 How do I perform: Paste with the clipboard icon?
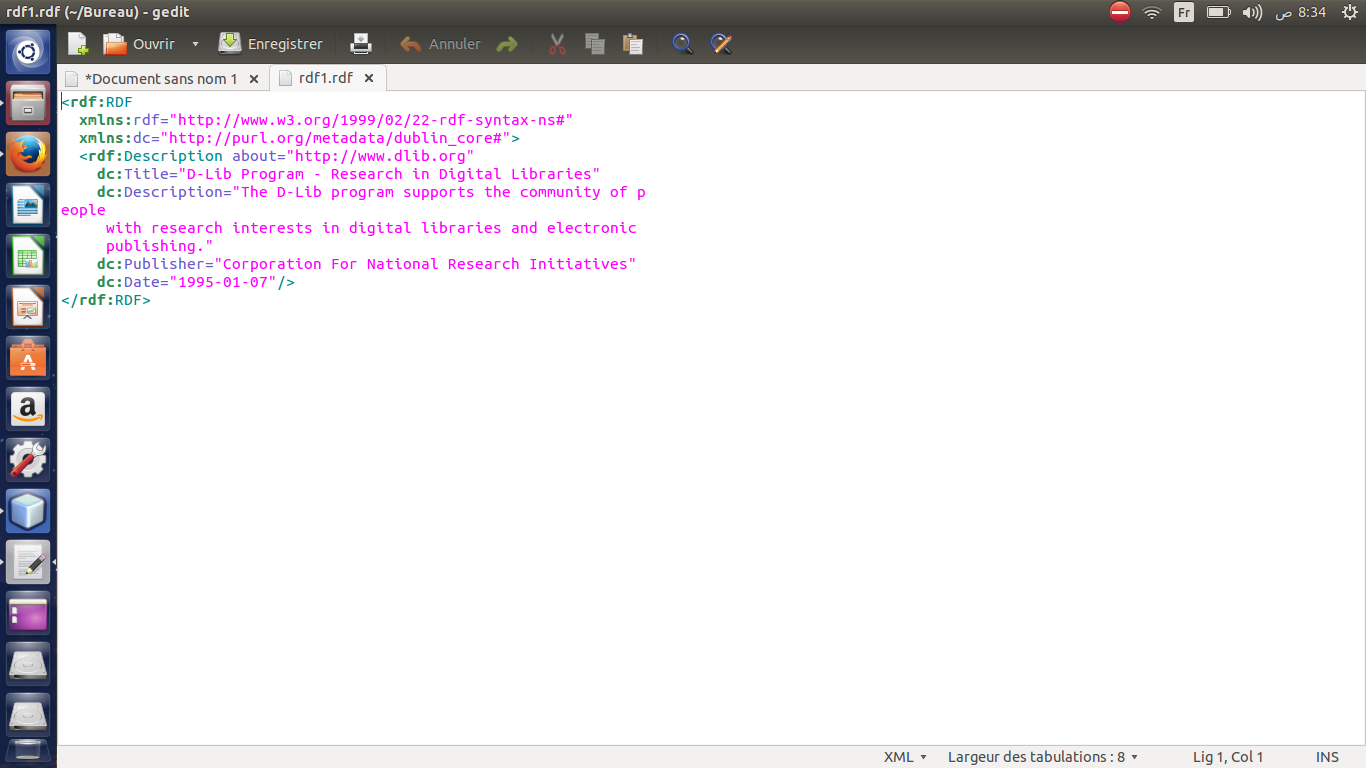(632, 44)
